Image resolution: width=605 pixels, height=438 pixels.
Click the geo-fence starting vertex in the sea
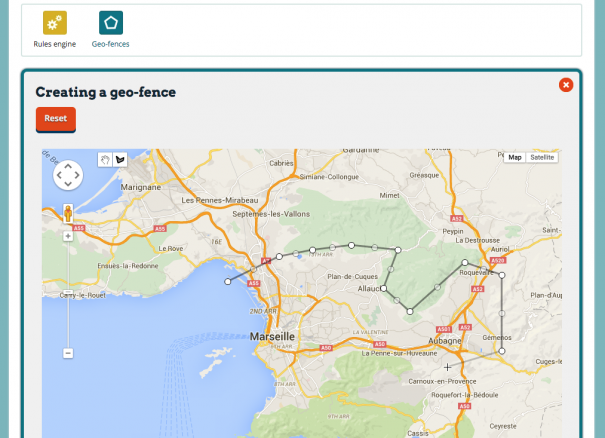[228, 282]
